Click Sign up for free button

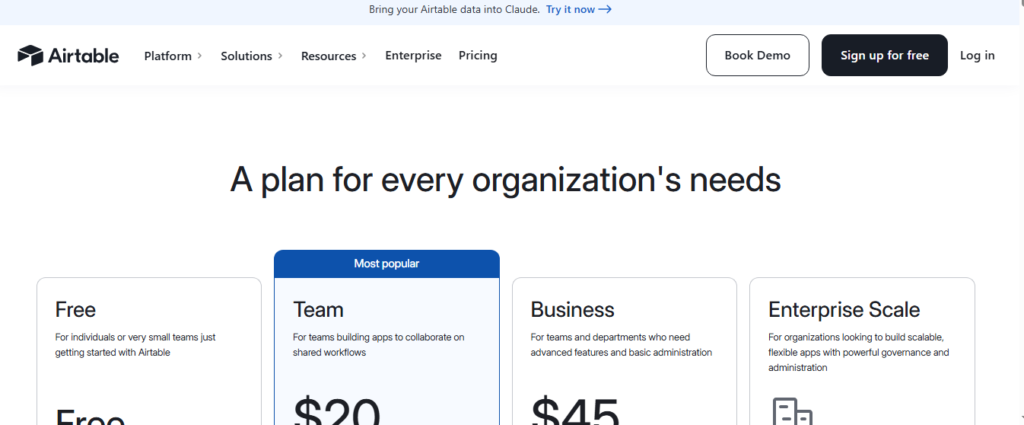[884, 55]
